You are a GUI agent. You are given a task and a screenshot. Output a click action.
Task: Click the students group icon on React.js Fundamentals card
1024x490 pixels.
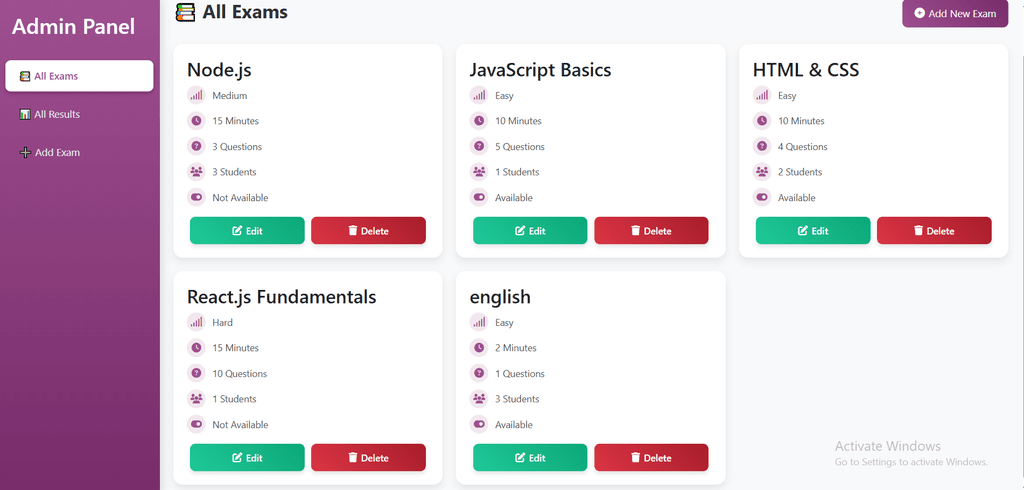pos(196,399)
